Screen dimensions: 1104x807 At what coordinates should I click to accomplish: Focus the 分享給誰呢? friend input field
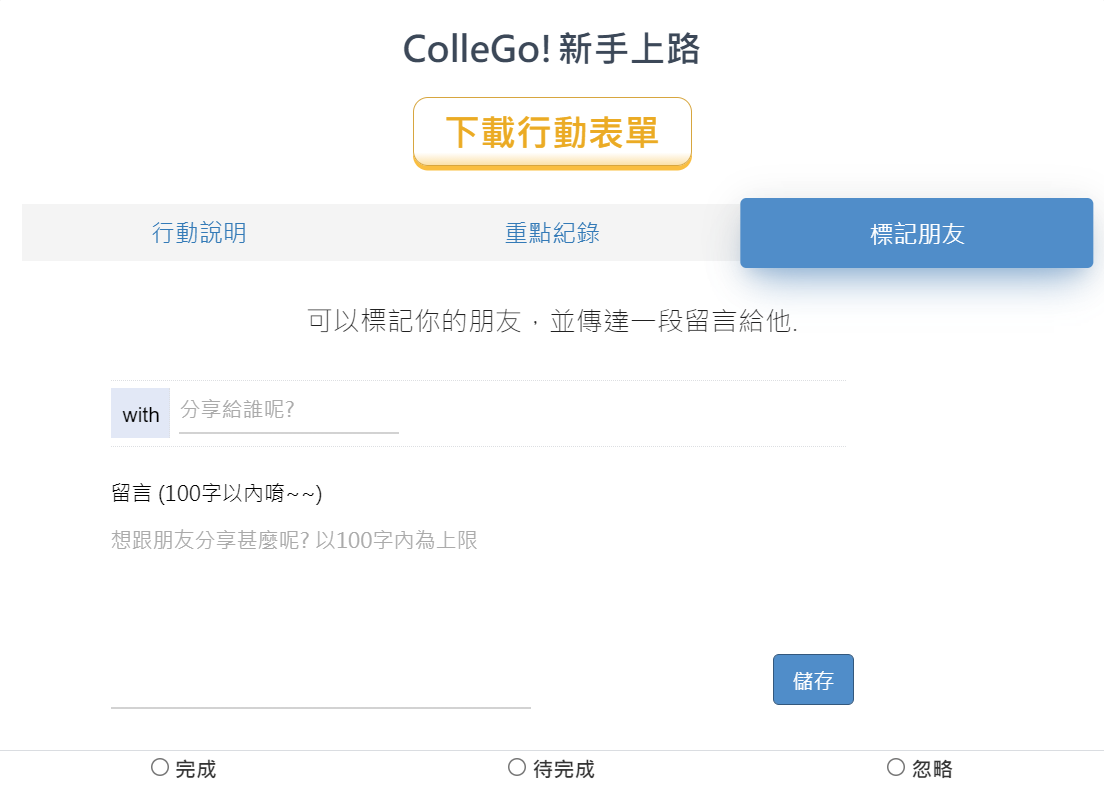(x=289, y=410)
